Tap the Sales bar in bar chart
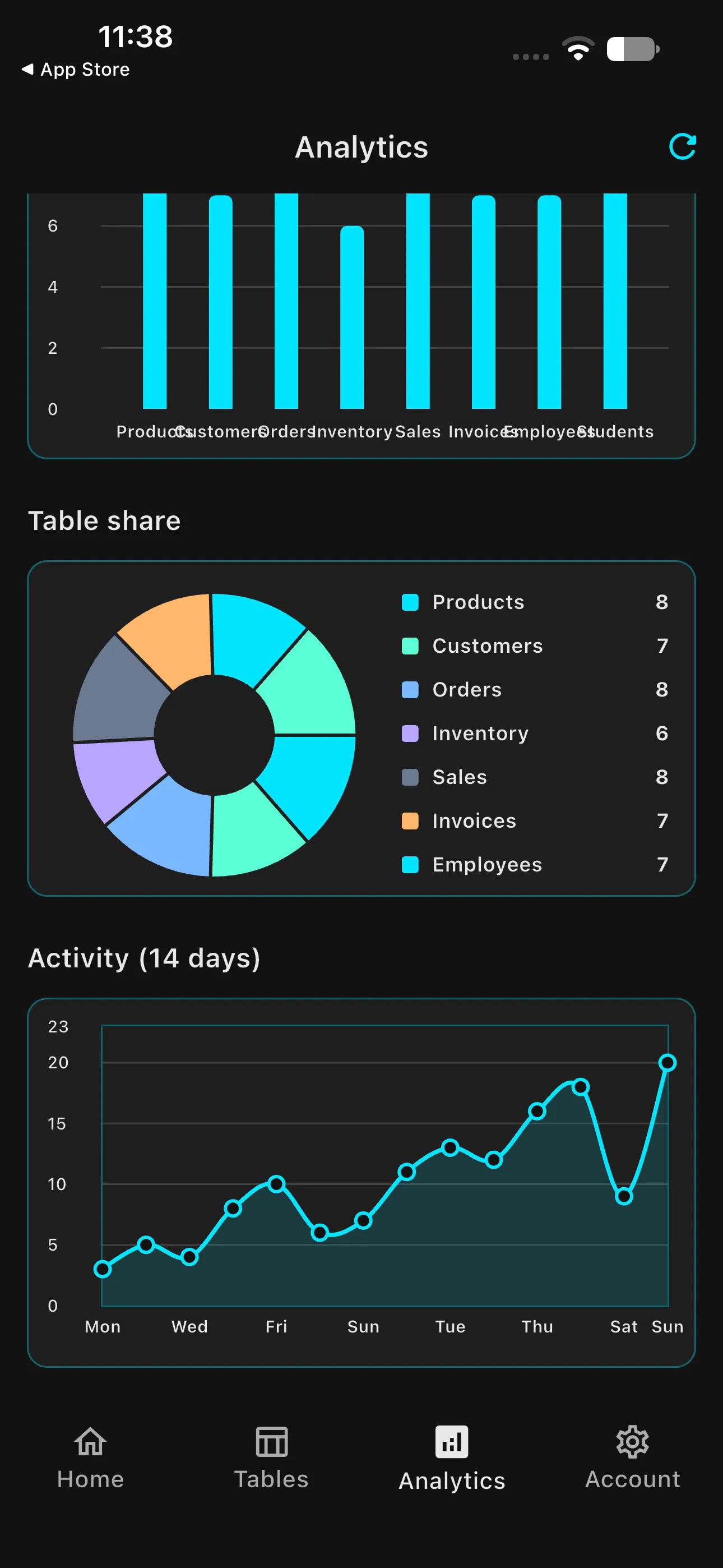This screenshot has height=1568, width=723. point(418,301)
